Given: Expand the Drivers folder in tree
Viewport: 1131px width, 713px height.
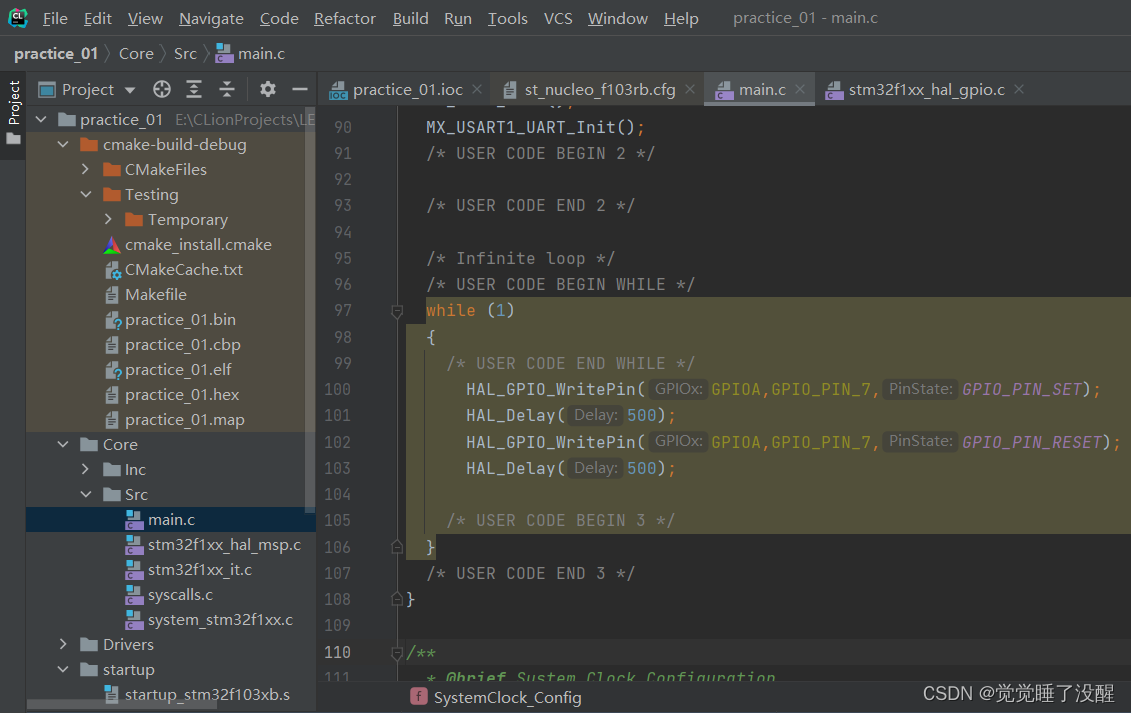Looking at the screenshot, I should (x=63, y=645).
